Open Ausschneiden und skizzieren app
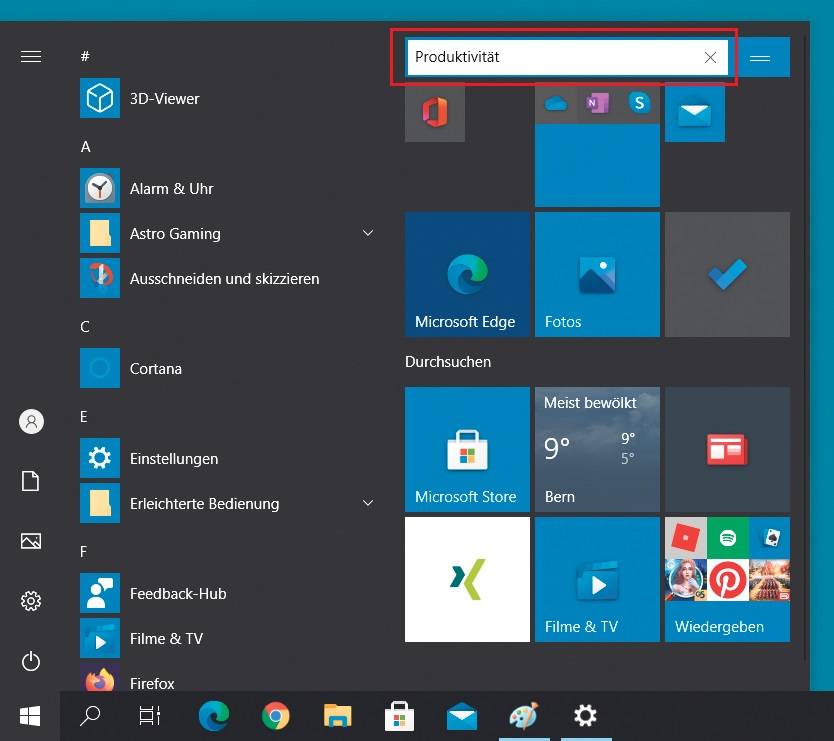Screen dimensions: 834x741 pos(229,279)
